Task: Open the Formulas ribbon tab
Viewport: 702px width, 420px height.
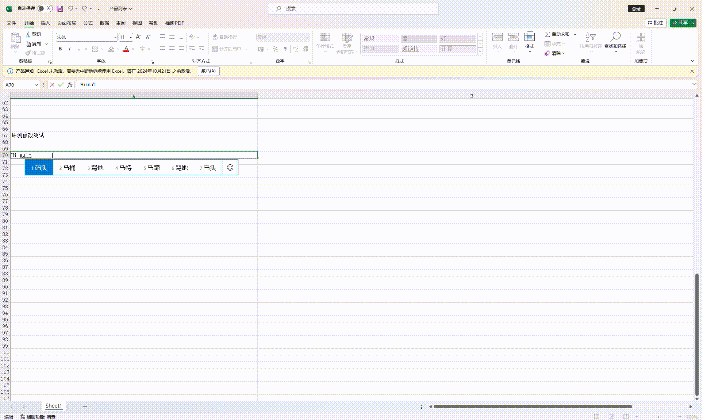Action: [88, 23]
